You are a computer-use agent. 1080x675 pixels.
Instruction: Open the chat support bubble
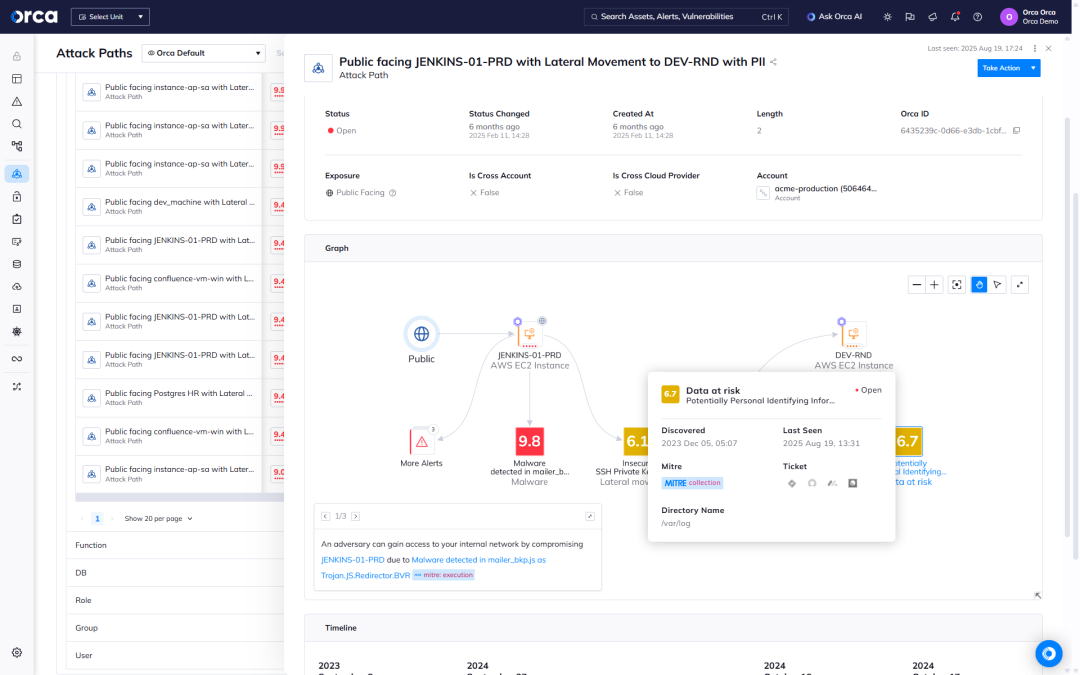point(1048,653)
